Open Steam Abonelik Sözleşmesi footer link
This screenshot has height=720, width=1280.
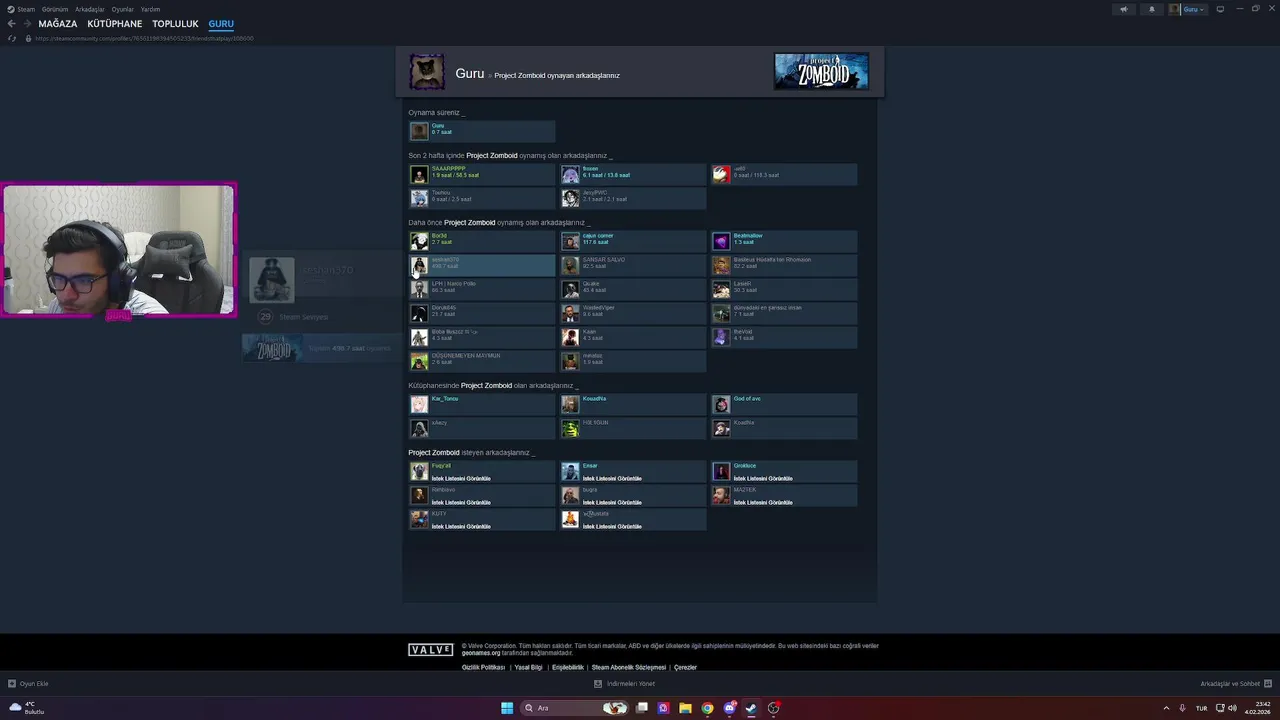(628, 667)
